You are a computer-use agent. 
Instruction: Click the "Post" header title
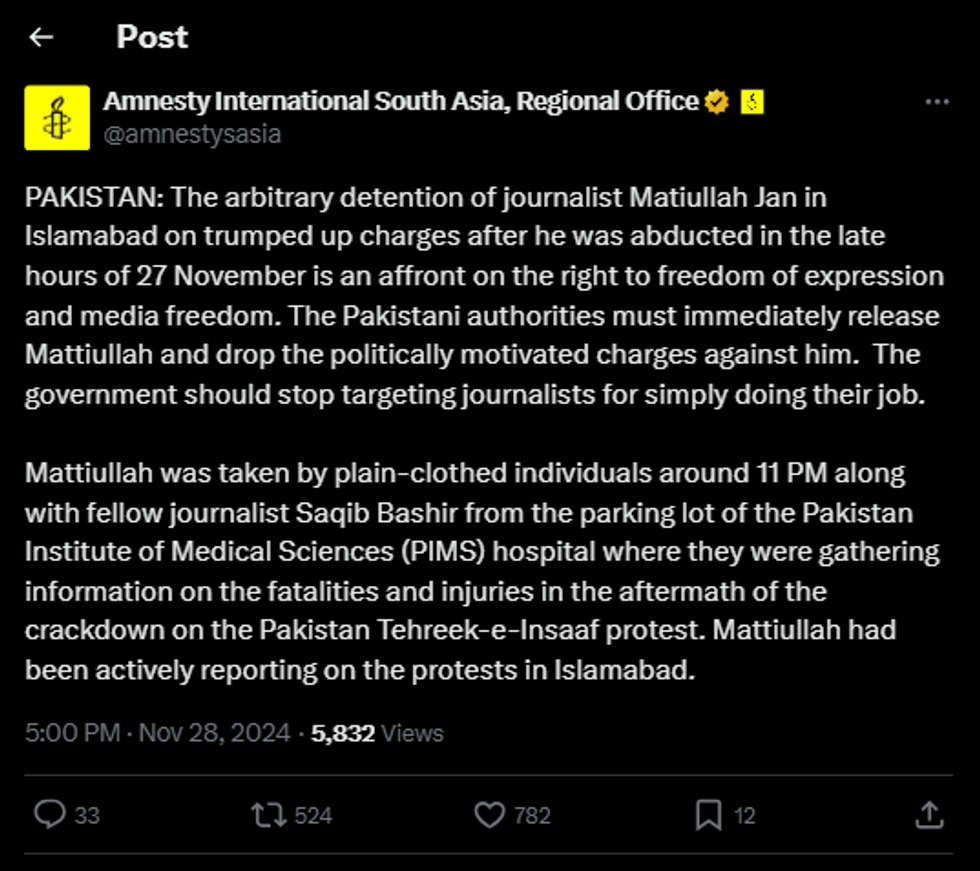click(x=152, y=38)
